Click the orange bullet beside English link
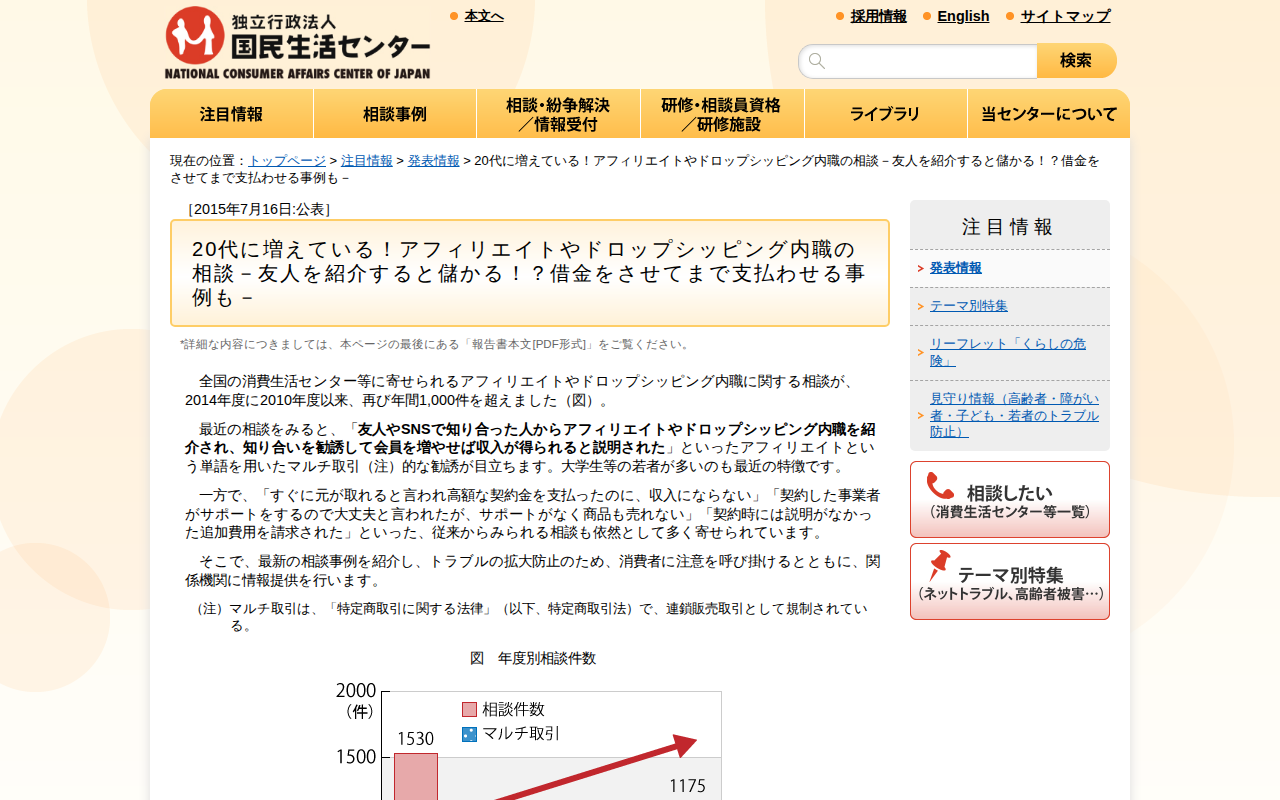This screenshot has width=1280, height=800. [927, 16]
